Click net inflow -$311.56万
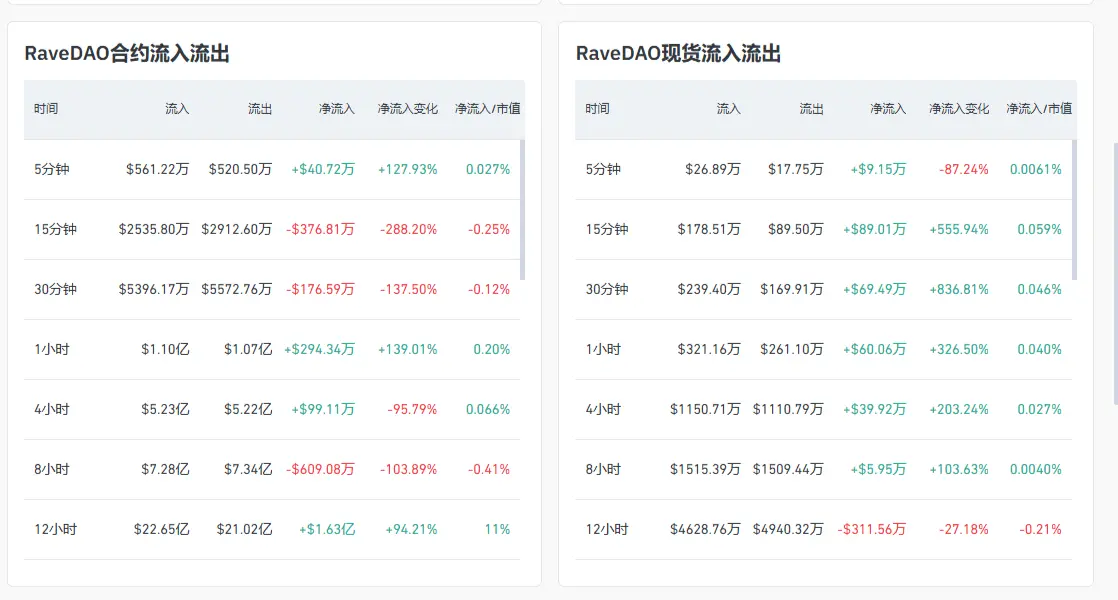 (x=872, y=529)
